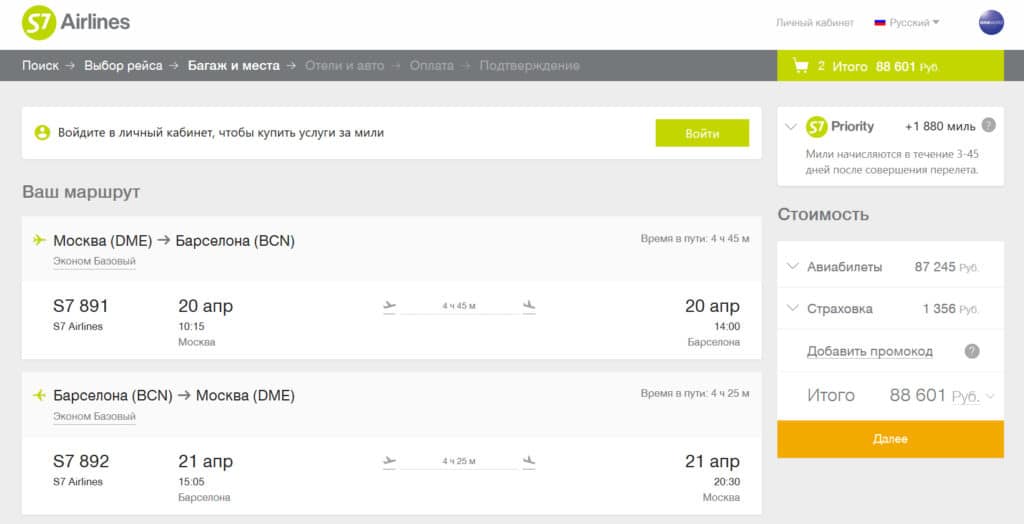Expand the Страховка cost details
Image resolution: width=1024 pixels, height=524 pixels.
click(793, 308)
